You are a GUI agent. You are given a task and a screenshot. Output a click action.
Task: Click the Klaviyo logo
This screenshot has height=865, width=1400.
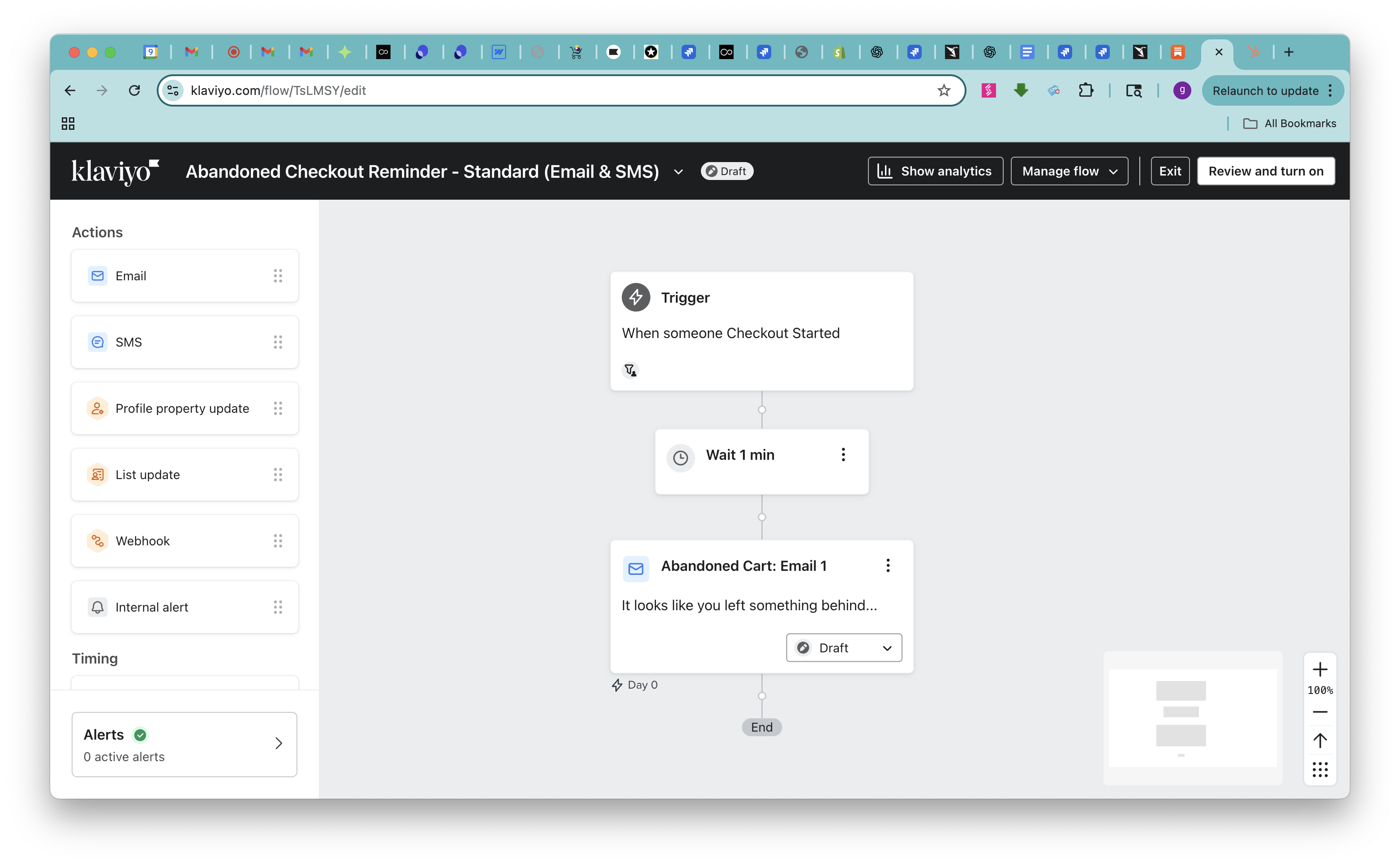115,171
